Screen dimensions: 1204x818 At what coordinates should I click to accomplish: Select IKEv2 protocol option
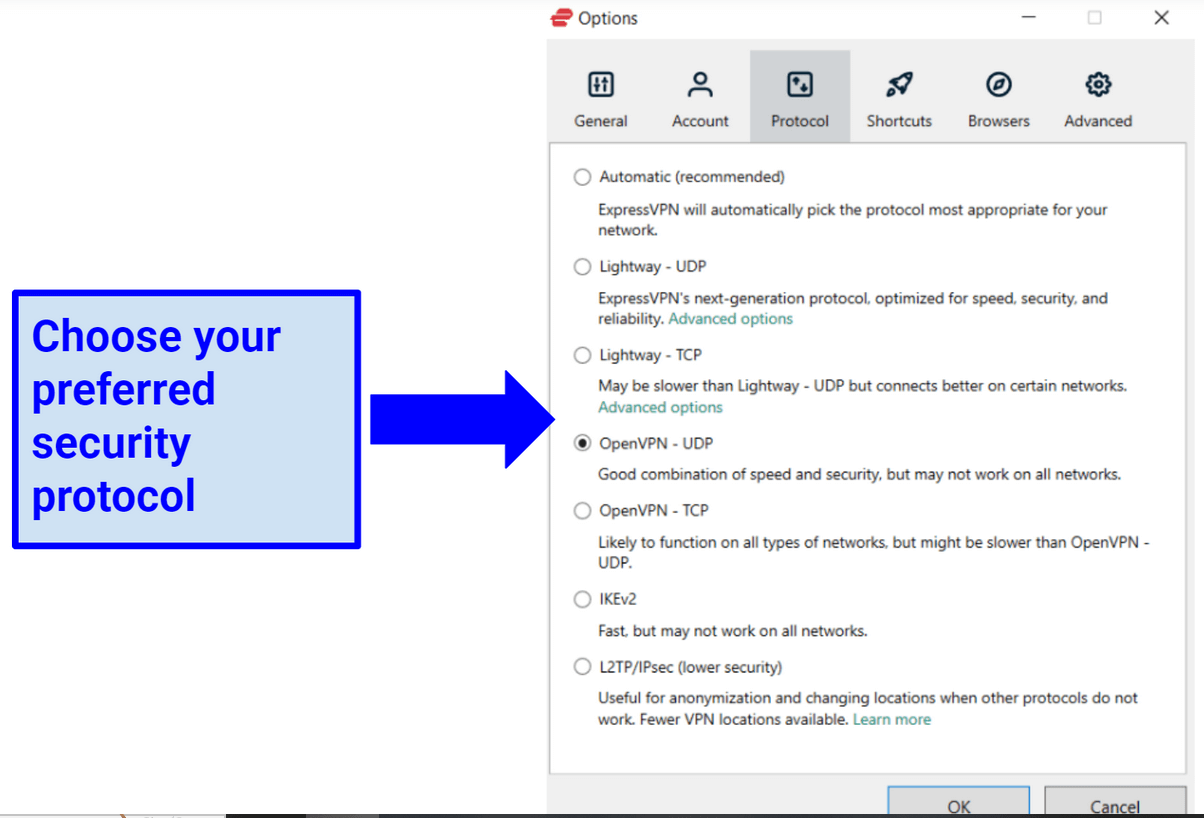point(582,599)
